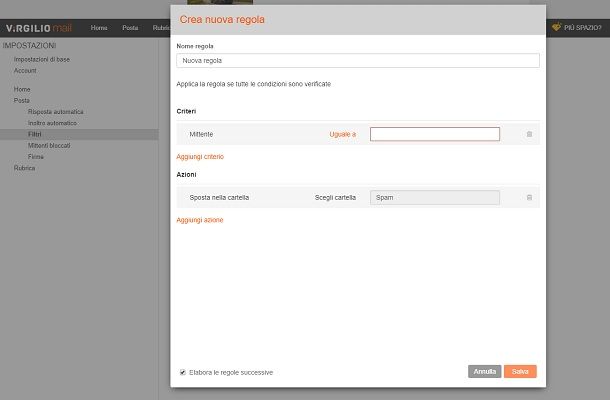The height and width of the screenshot is (400, 610).
Task: Open the Uguale a condition dropdown
Action: click(x=342, y=134)
